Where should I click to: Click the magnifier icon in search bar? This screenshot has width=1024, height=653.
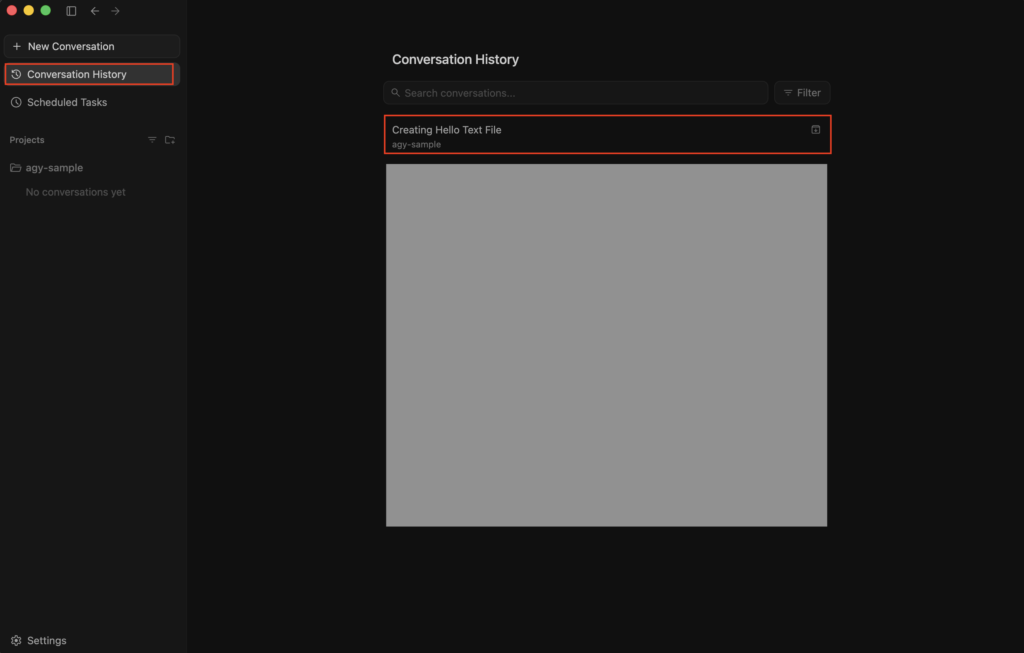coord(396,93)
